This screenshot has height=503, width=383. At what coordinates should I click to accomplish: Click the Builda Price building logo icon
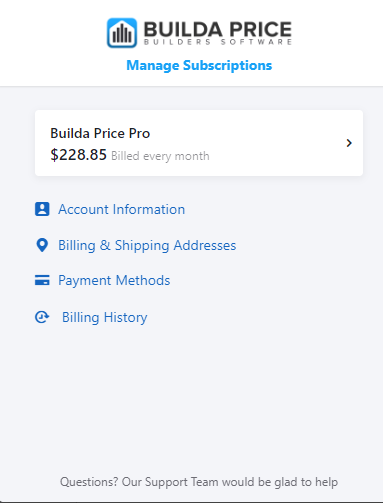pyautogui.click(x=122, y=33)
